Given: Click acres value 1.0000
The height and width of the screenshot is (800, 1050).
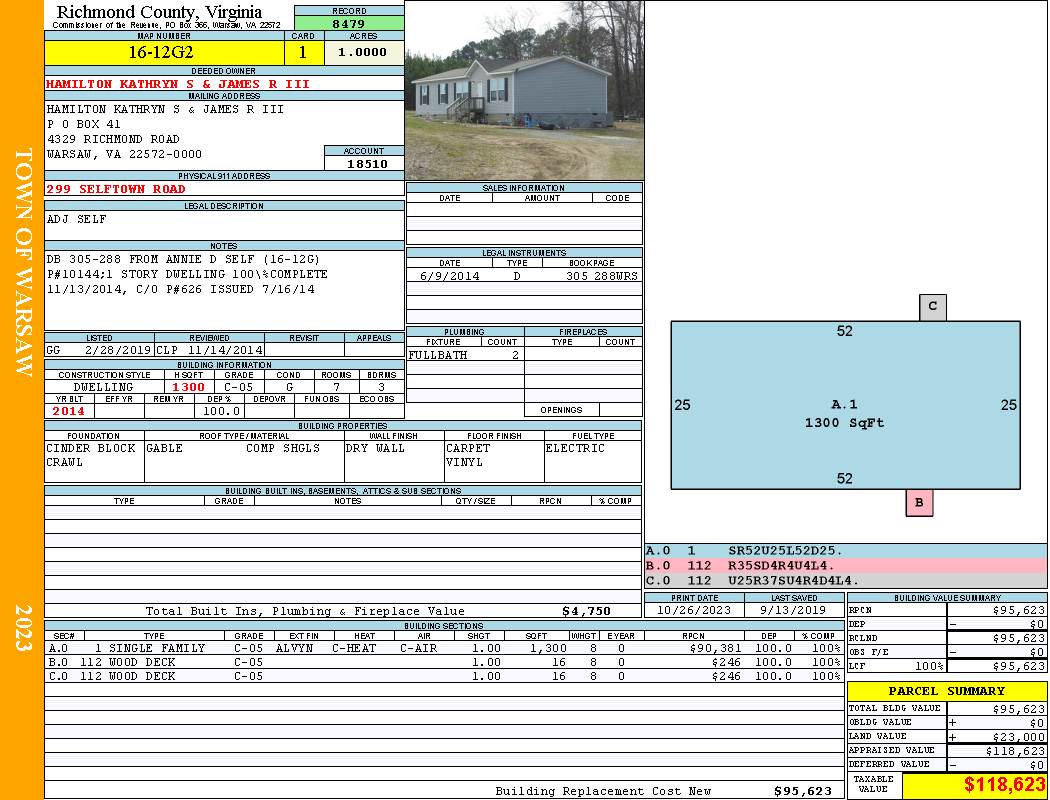Looking at the screenshot, I should (x=362, y=52).
